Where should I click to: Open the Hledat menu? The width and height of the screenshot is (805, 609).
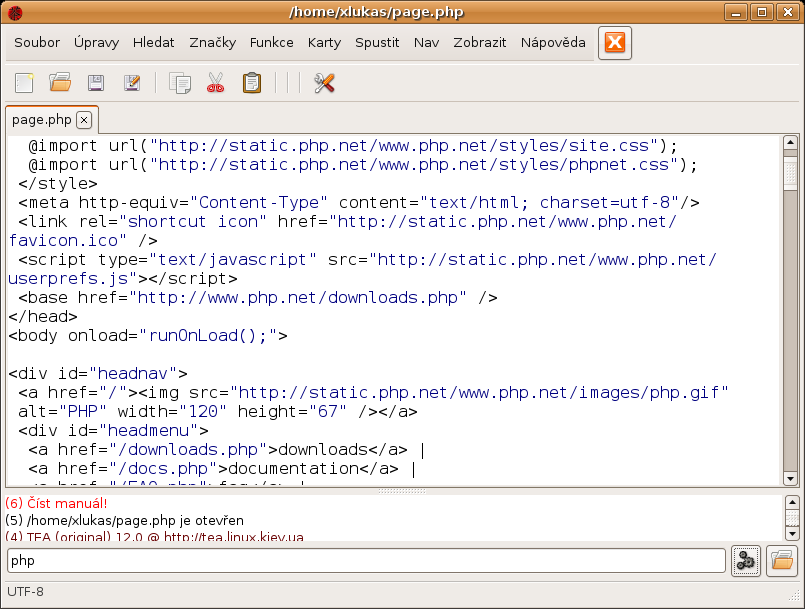(x=154, y=43)
